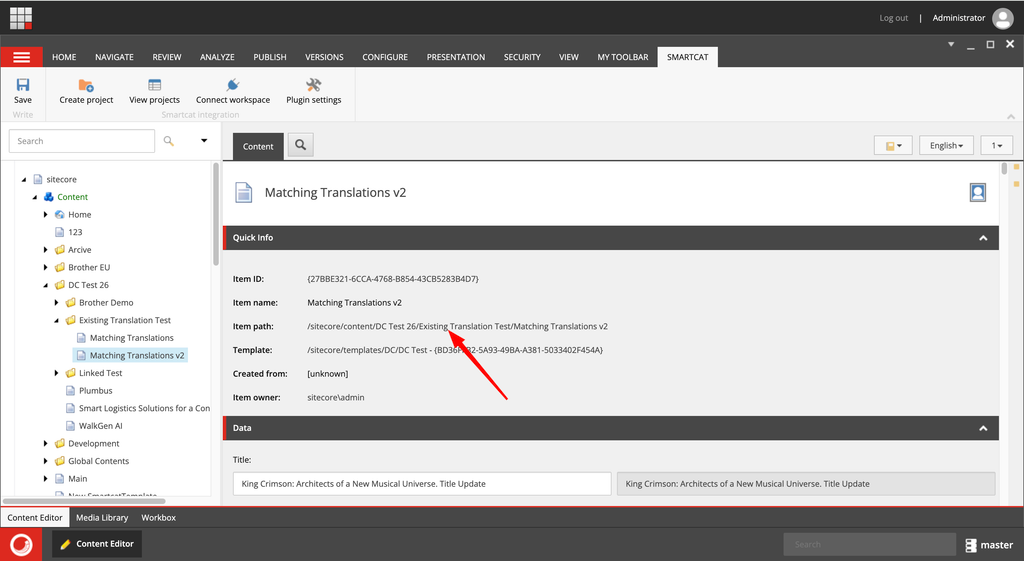Image resolution: width=1024 pixels, height=561 pixels.
Task: Expand the Brother Demo folder
Action: 56,302
